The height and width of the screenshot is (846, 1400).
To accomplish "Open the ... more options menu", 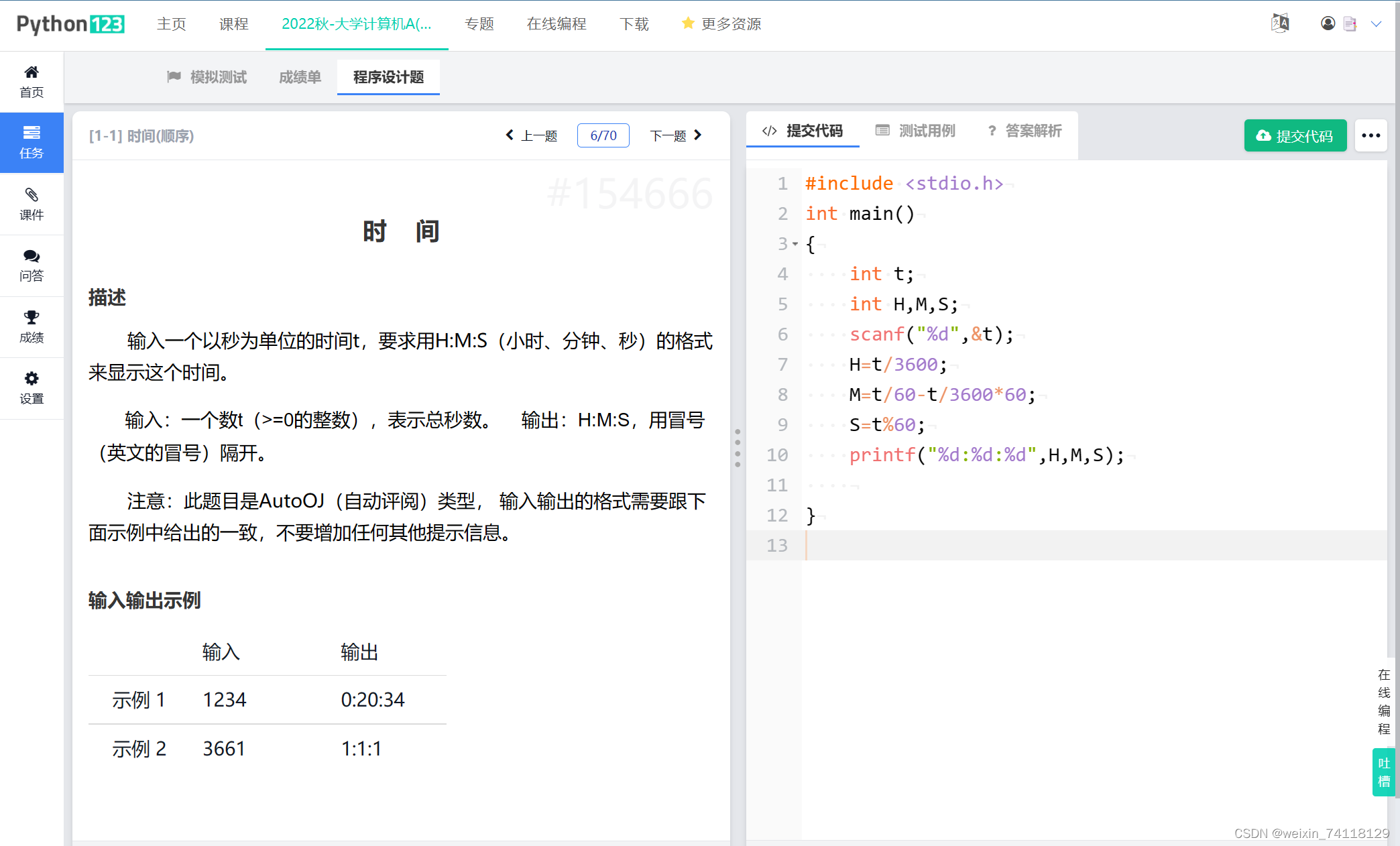I will click(x=1370, y=135).
